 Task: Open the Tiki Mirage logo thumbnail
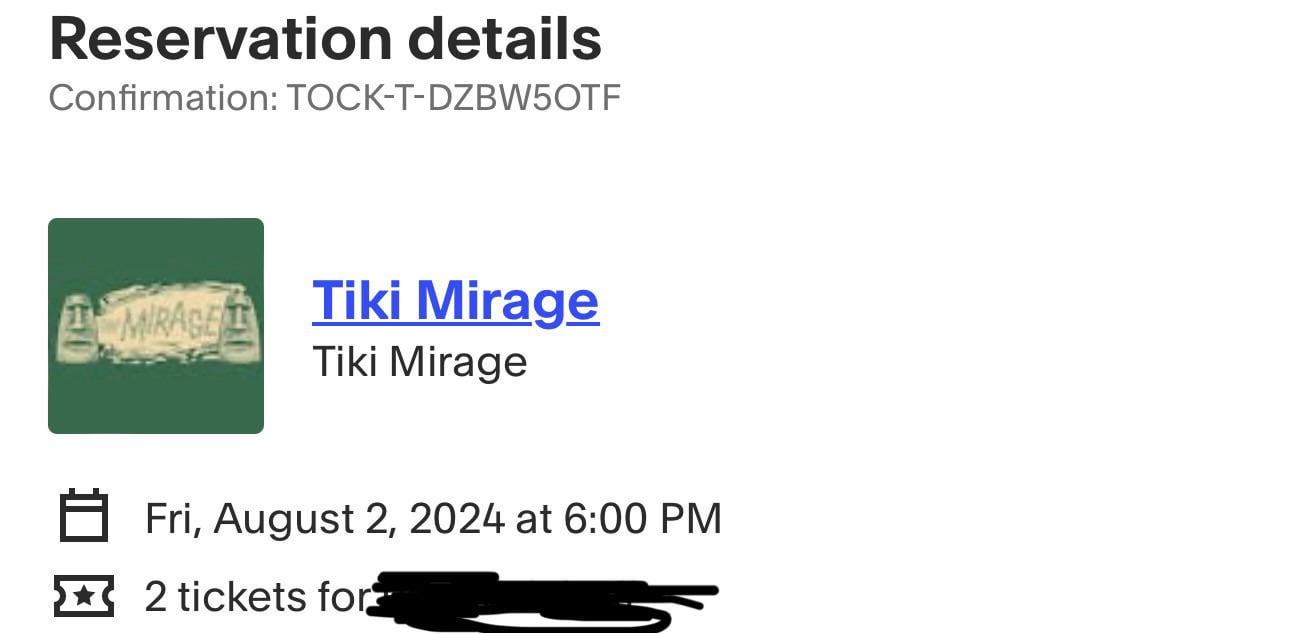[156, 326]
